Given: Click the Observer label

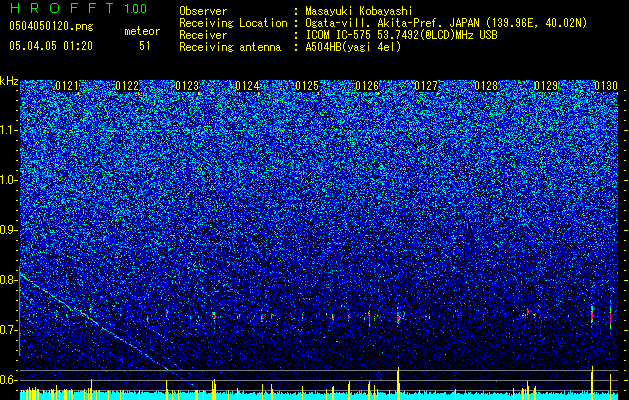Looking at the screenshot, I should [203, 11].
